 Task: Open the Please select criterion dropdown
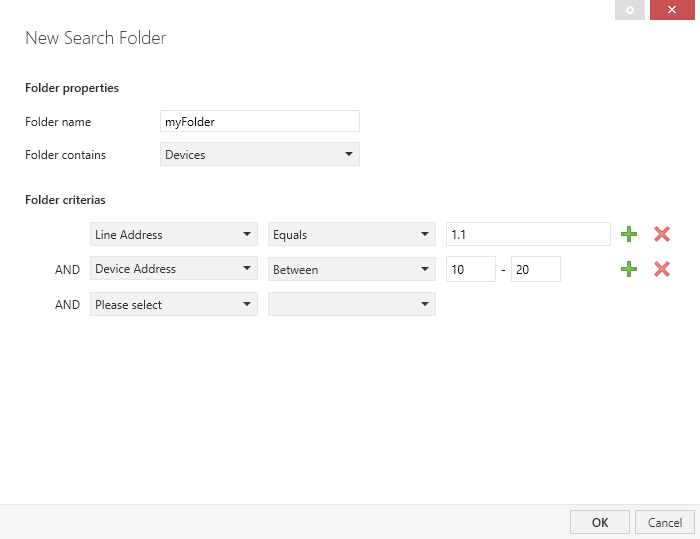click(174, 304)
